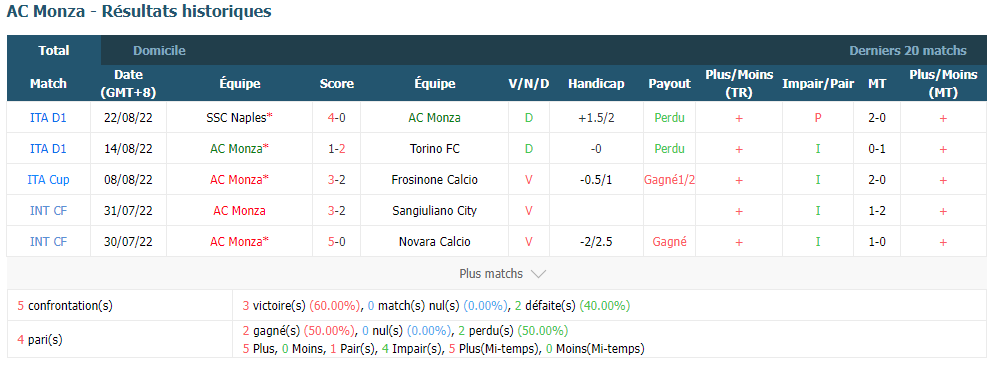The width and height of the screenshot is (994, 368).
Task: Click AC Monza in the 14/08/22 row
Action: pyautogui.click(x=236, y=149)
